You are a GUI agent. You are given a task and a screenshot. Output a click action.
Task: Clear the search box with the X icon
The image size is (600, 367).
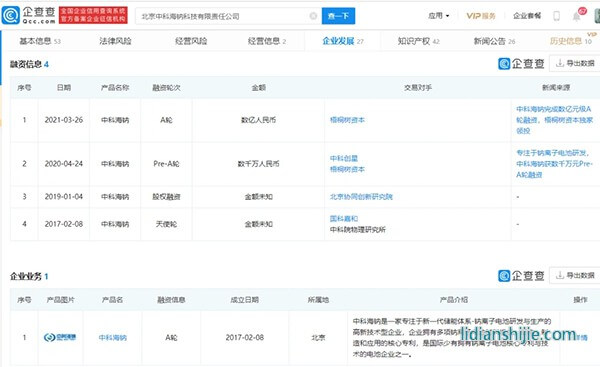(x=313, y=16)
